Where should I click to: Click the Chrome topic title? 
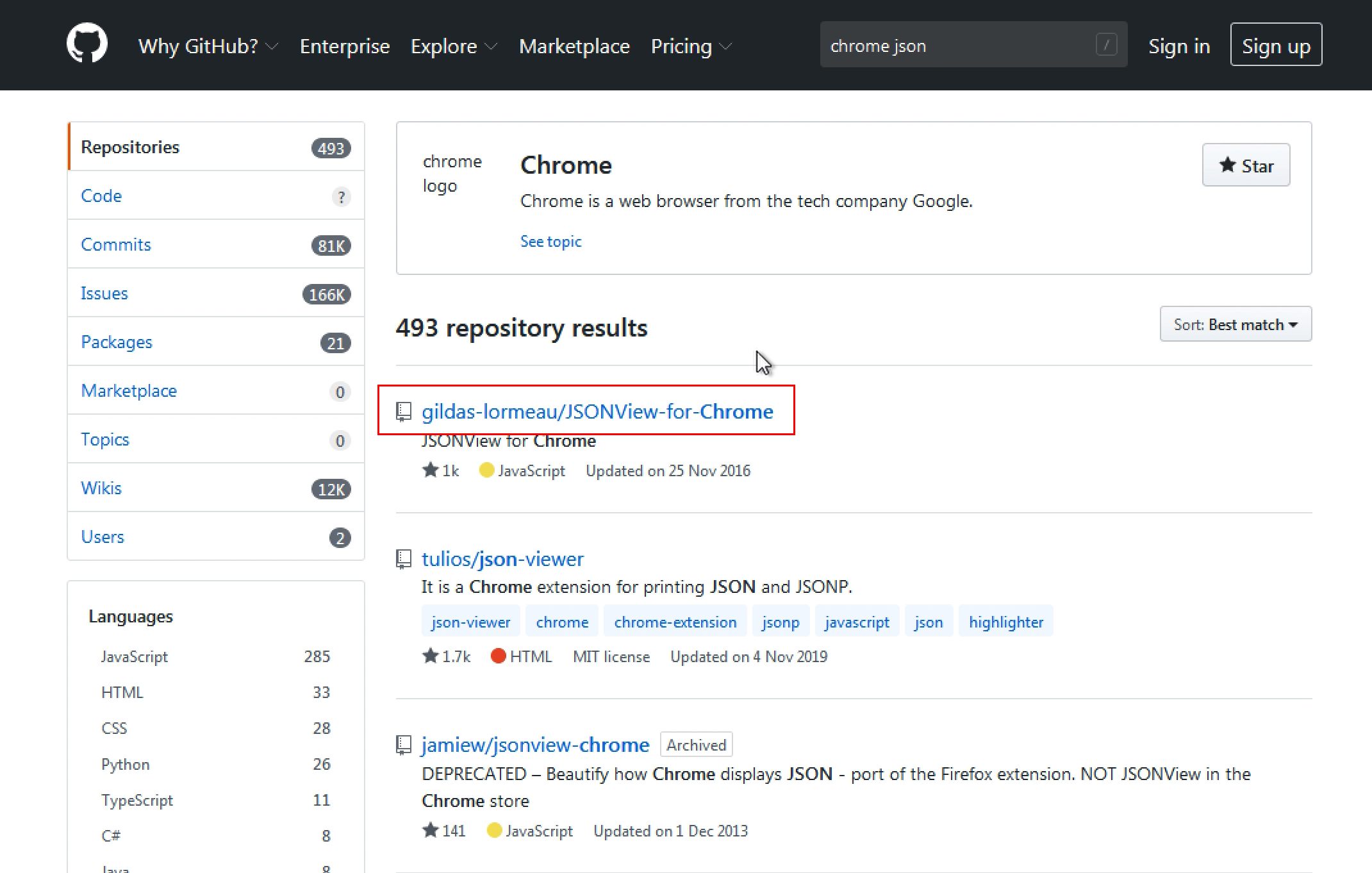coord(566,165)
